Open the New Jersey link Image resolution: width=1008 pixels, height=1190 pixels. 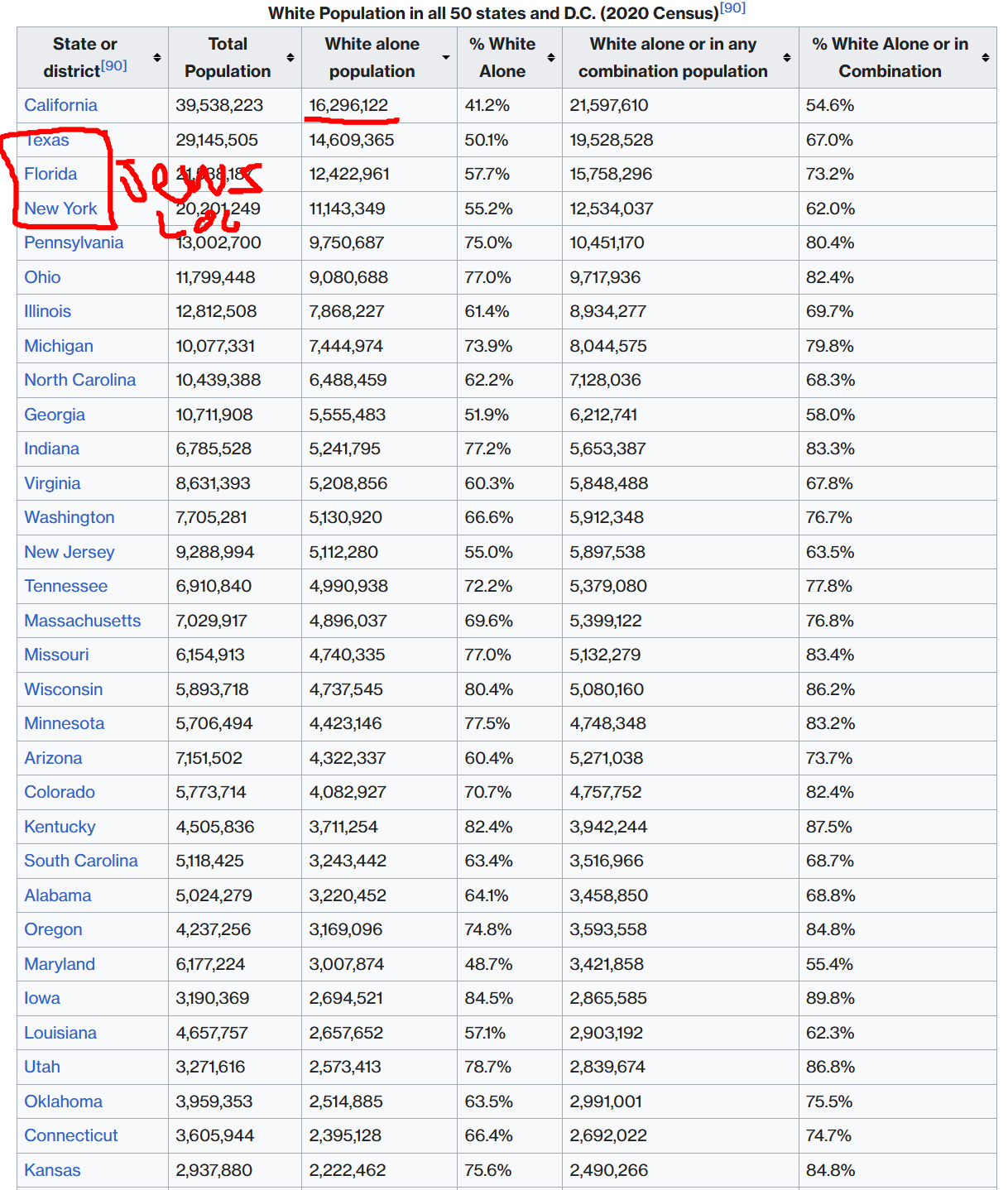(x=70, y=552)
